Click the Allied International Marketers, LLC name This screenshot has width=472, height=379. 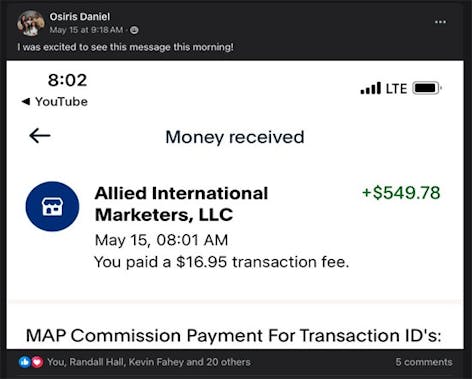[181, 204]
